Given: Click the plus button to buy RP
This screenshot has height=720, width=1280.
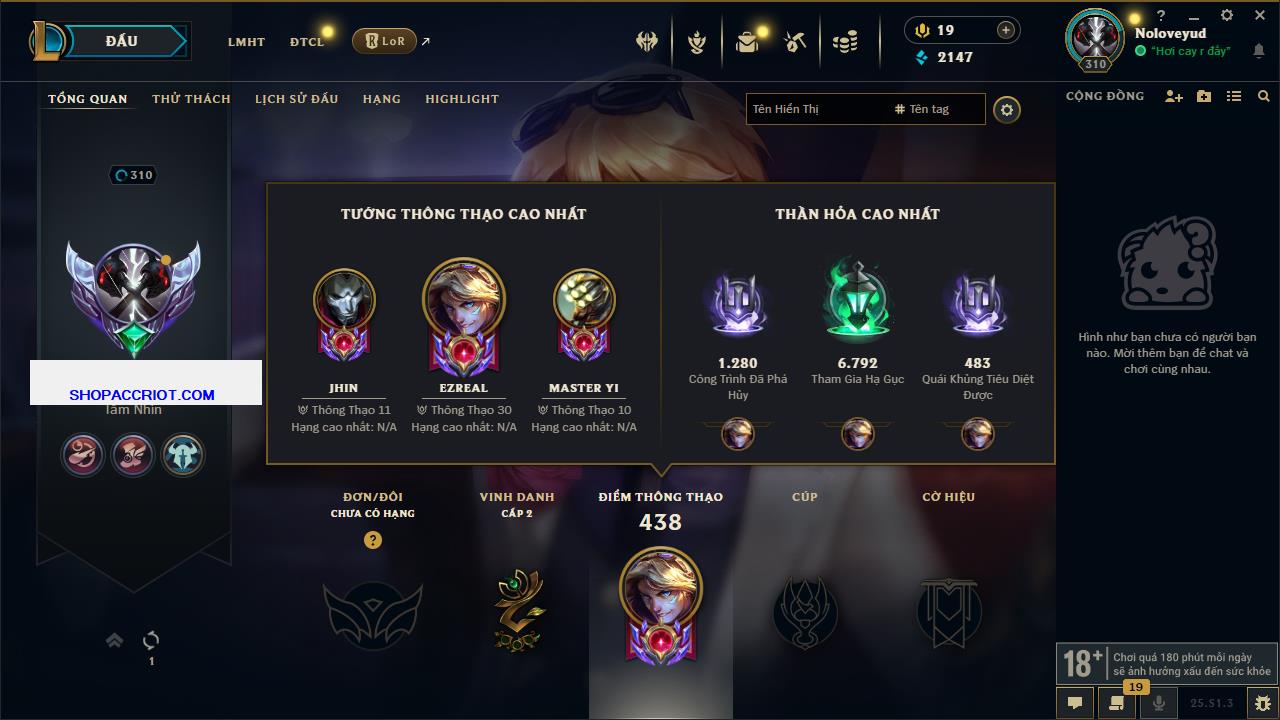Looking at the screenshot, I should click(1005, 30).
